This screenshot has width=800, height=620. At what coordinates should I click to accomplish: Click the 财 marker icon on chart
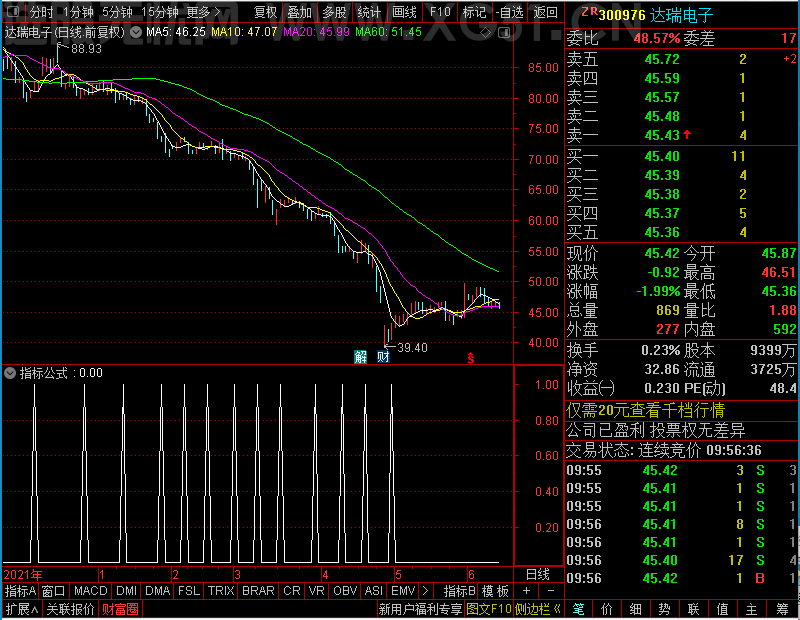383,357
